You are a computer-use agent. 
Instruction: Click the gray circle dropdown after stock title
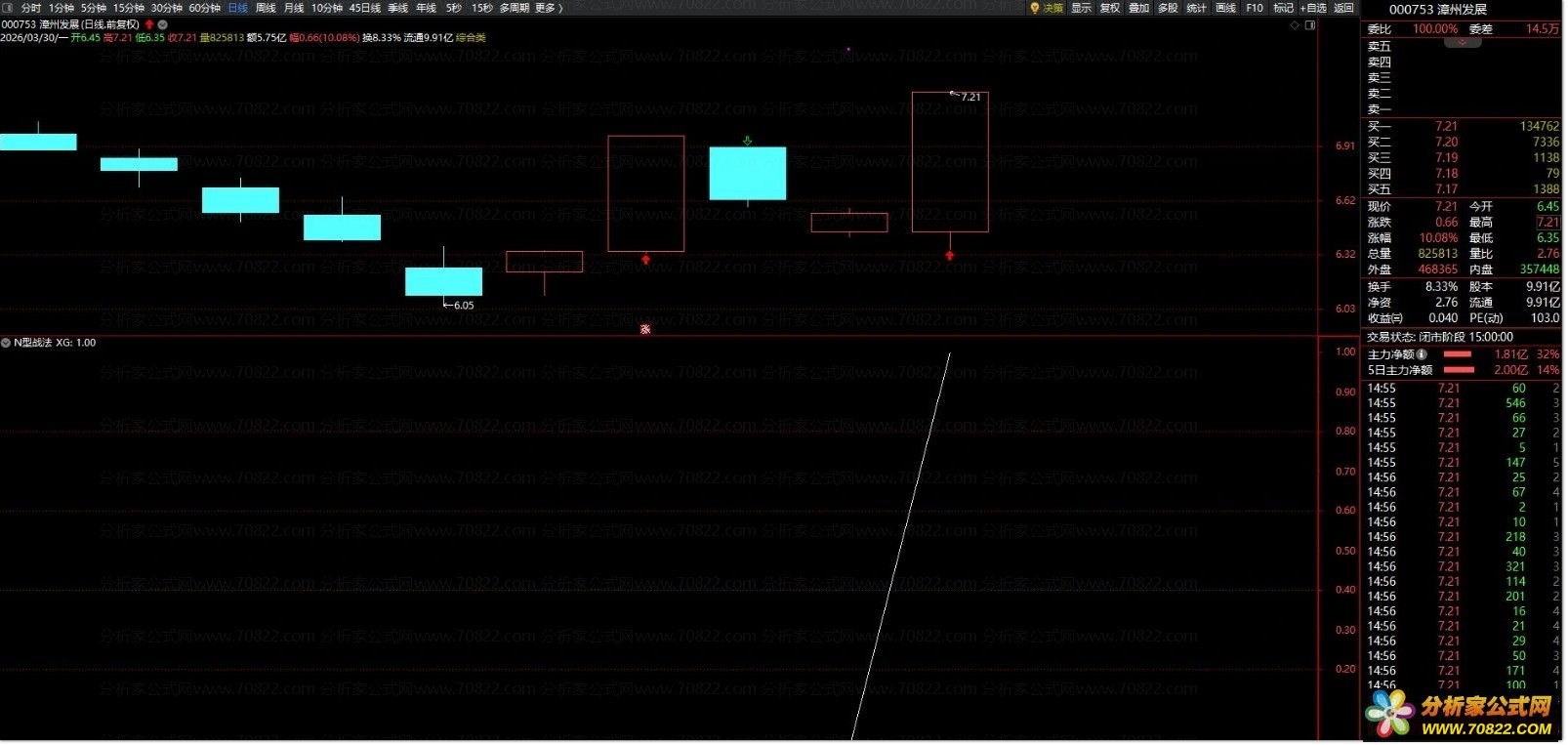pyautogui.click(x=163, y=24)
